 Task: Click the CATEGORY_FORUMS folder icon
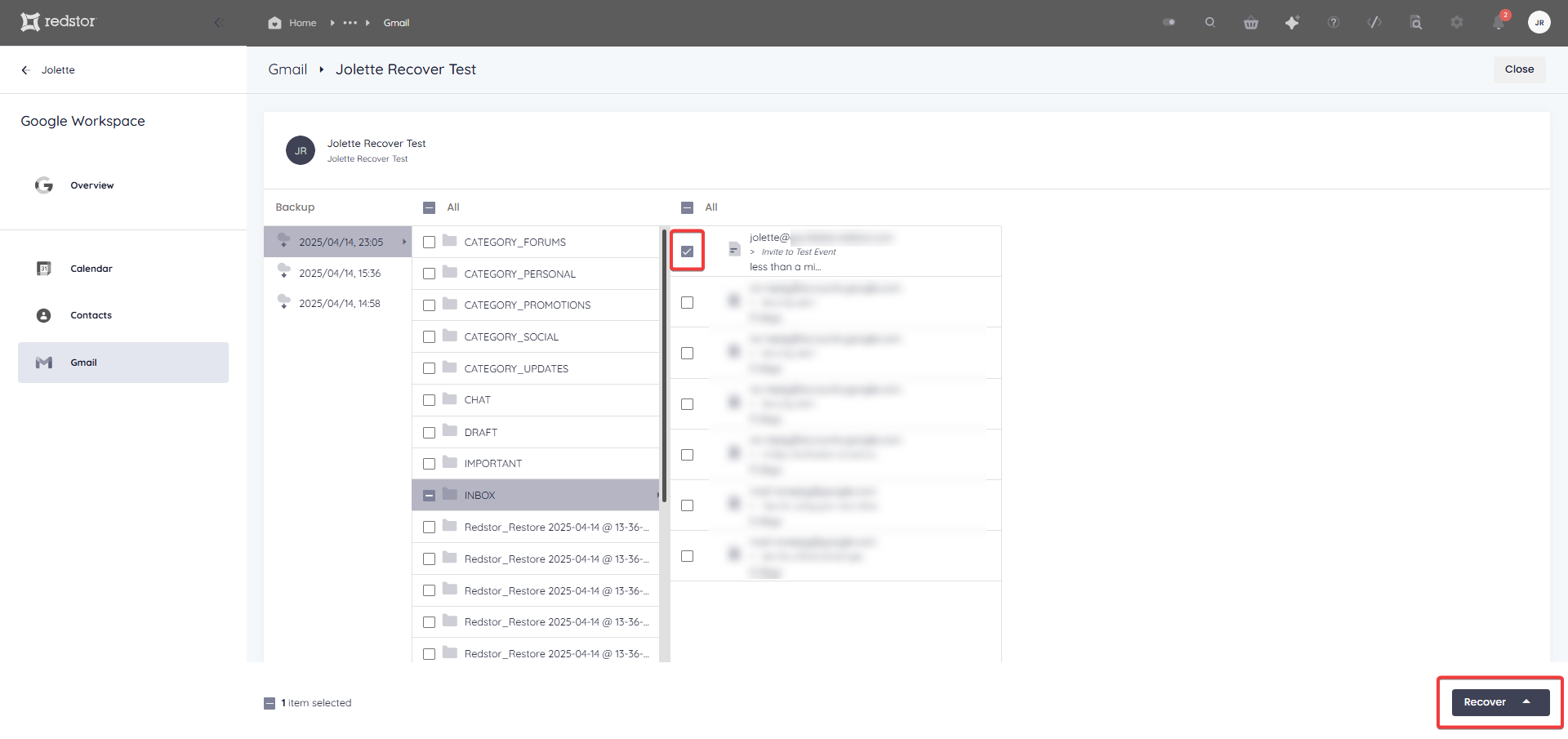[450, 241]
